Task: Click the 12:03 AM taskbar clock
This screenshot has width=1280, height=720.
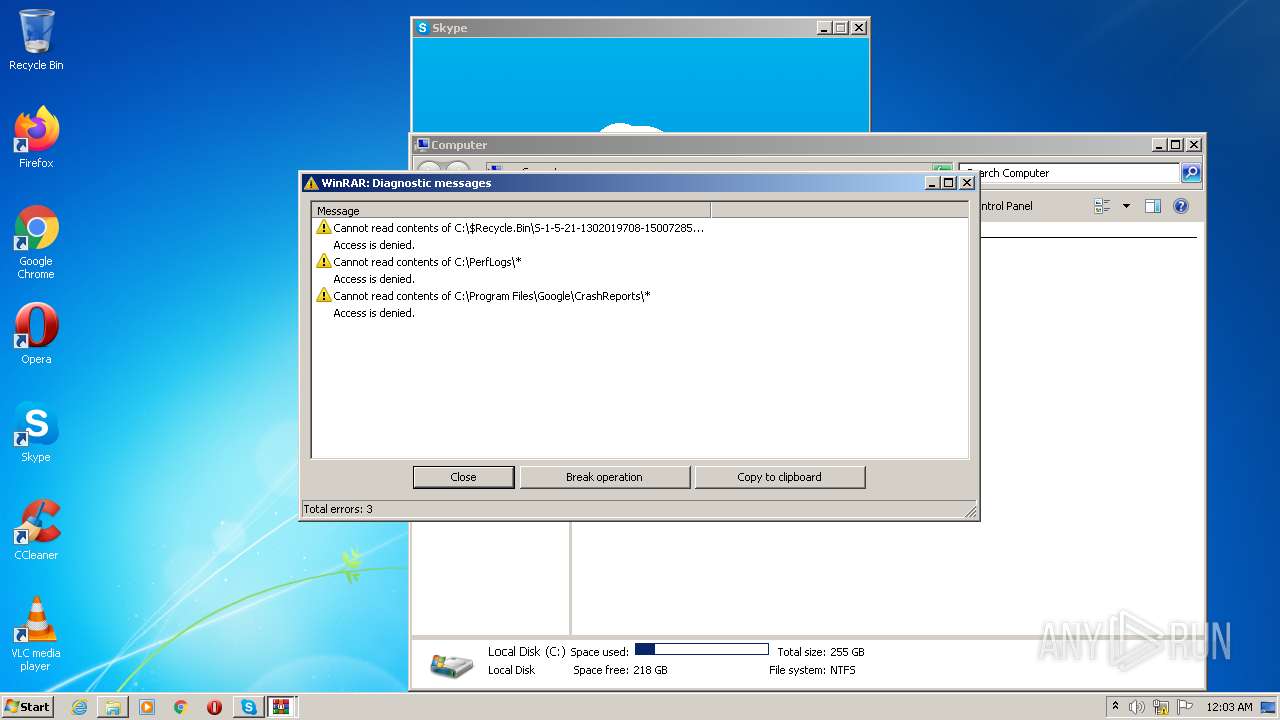Action: coord(1229,707)
